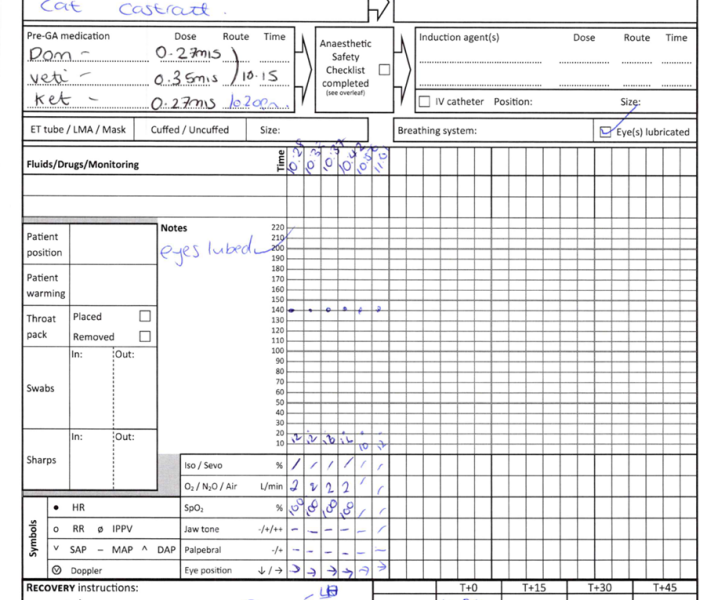The image size is (725, 600).
Task: Click the T+30 column header
Action: [600, 588]
